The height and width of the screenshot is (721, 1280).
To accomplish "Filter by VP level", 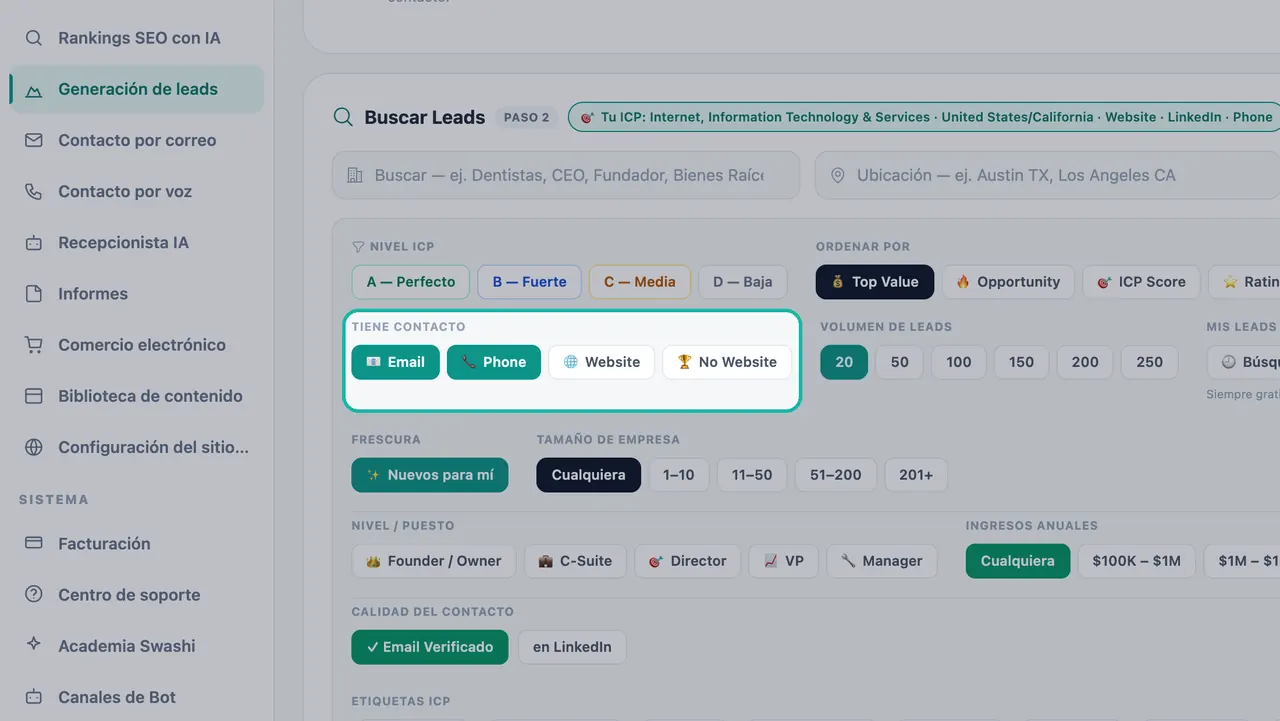I will pos(784,561).
